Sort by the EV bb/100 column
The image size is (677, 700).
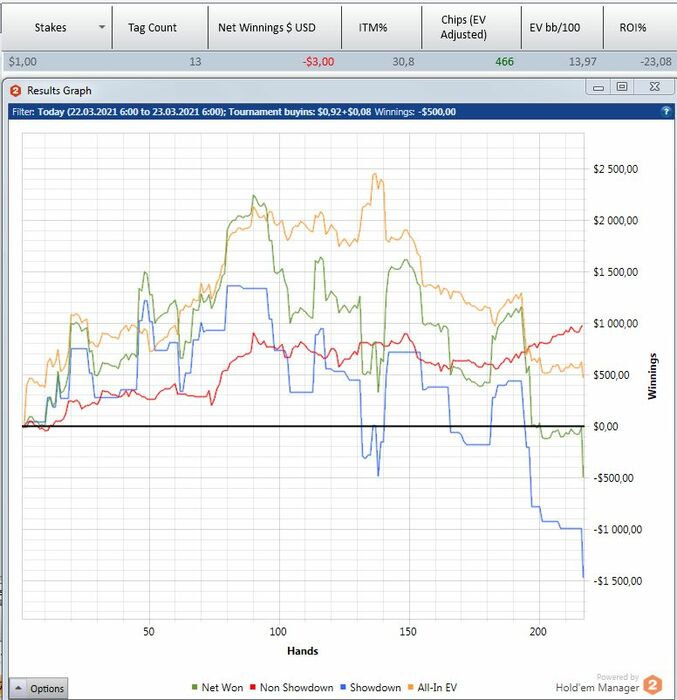555,28
